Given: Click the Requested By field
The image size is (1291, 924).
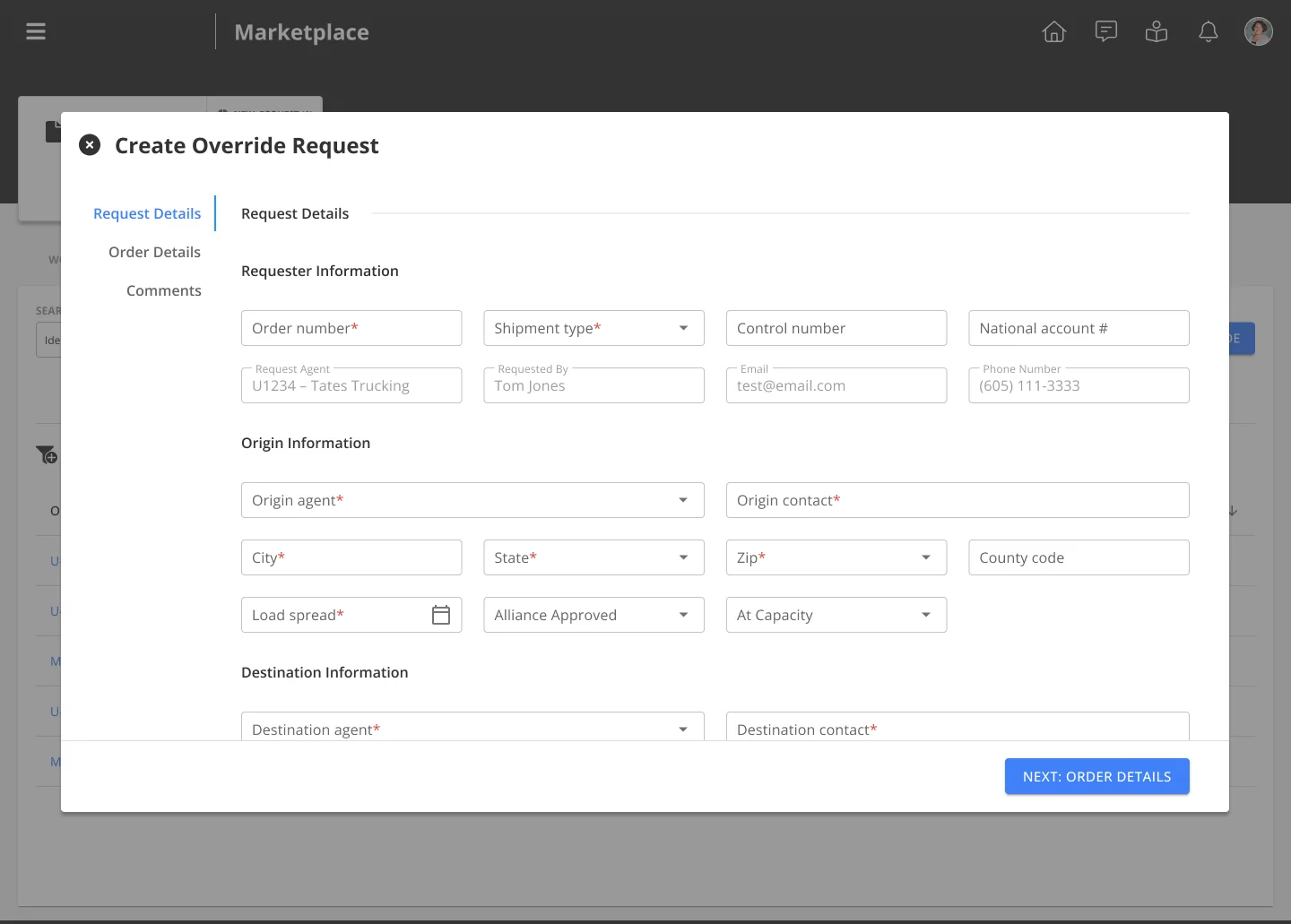Looking at the screenshot, I should (594, 385).
